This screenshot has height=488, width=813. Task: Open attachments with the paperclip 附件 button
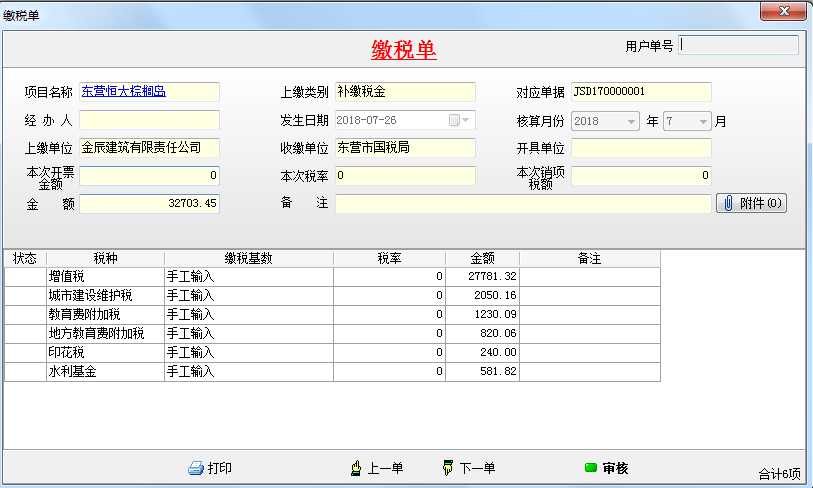[751, 203]
